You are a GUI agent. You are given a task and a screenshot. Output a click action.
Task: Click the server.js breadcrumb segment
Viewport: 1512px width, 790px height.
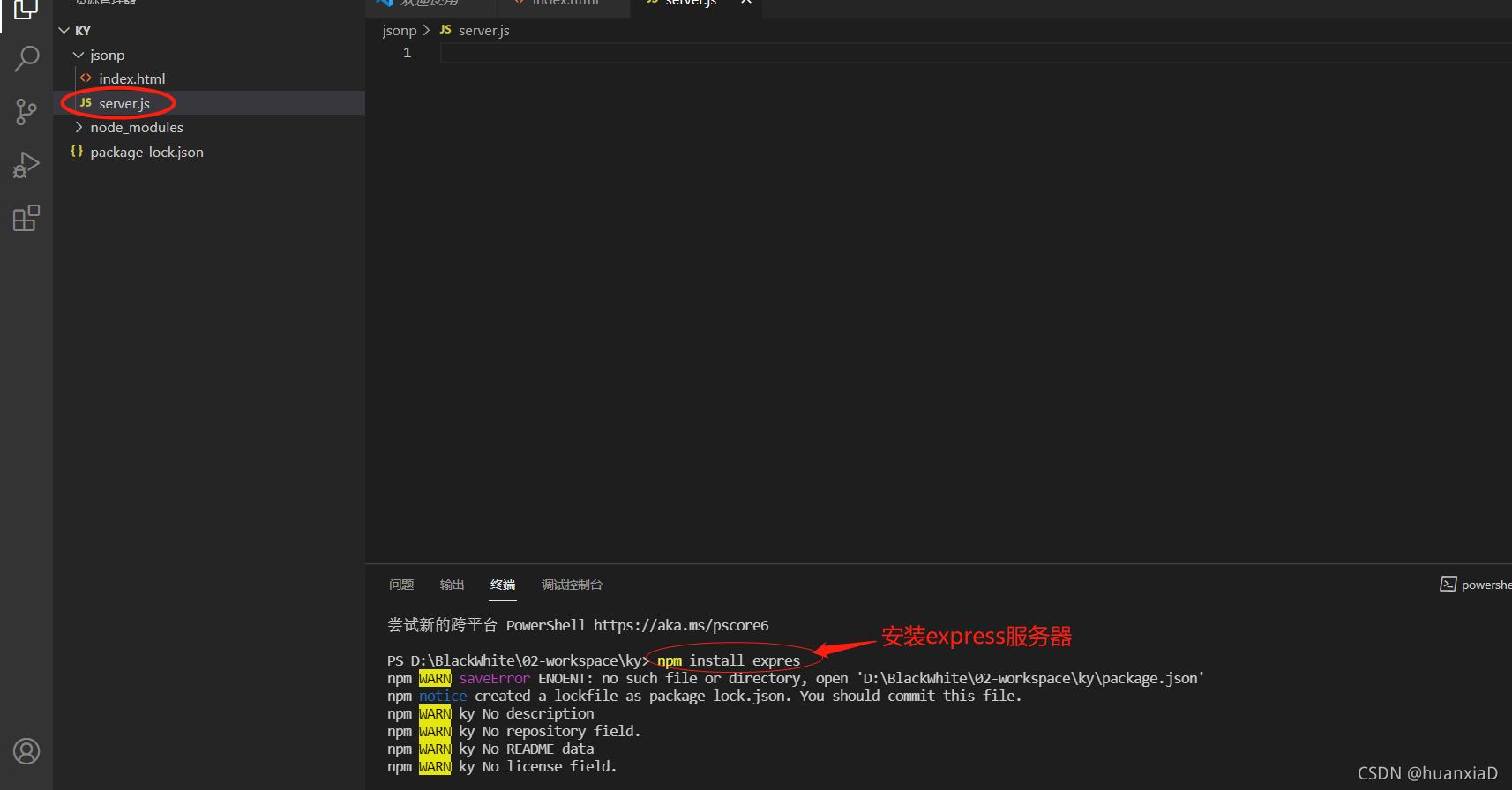coord(483,30)
